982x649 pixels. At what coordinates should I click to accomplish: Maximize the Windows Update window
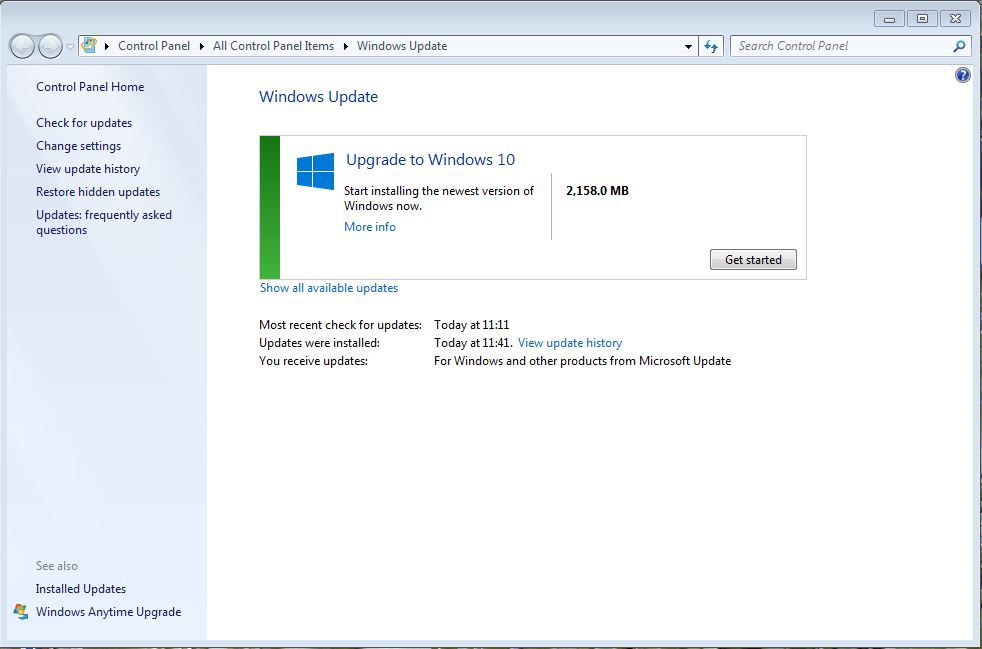pyautogui.click(x=922, y=19)
